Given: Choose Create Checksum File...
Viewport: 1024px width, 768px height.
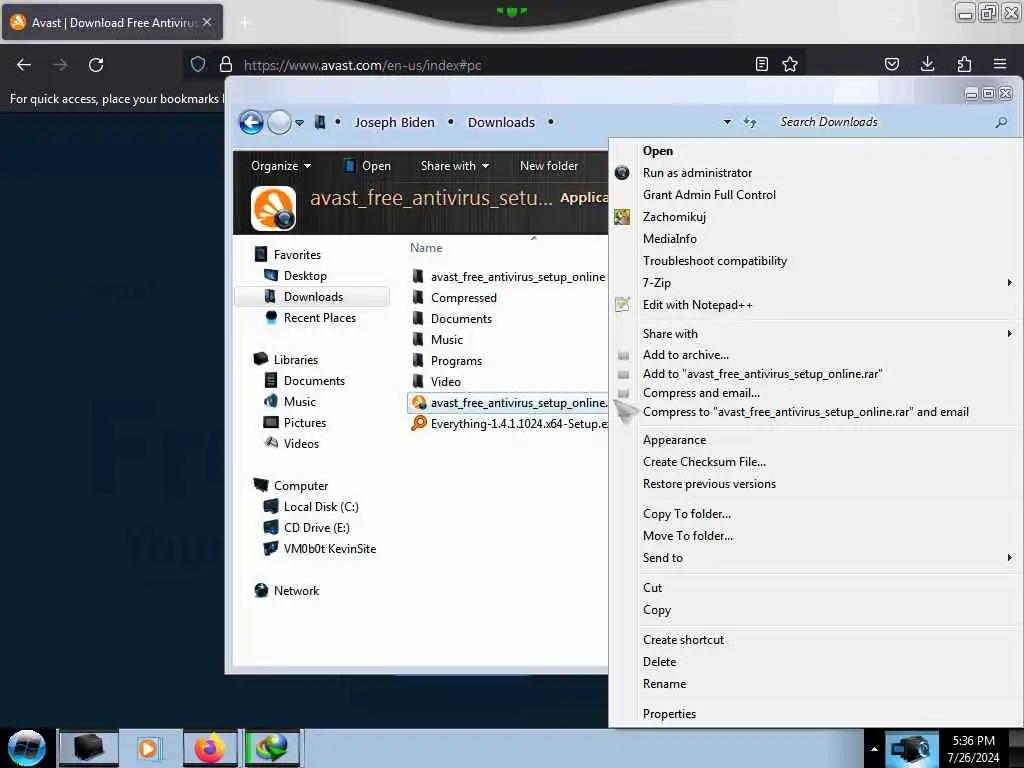Looking at the screenshot, I should (704, 462).
